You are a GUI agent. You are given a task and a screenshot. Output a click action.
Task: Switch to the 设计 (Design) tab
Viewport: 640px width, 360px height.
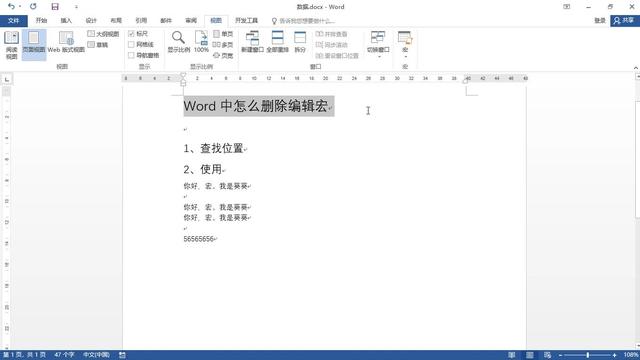(x=91, y=20)
